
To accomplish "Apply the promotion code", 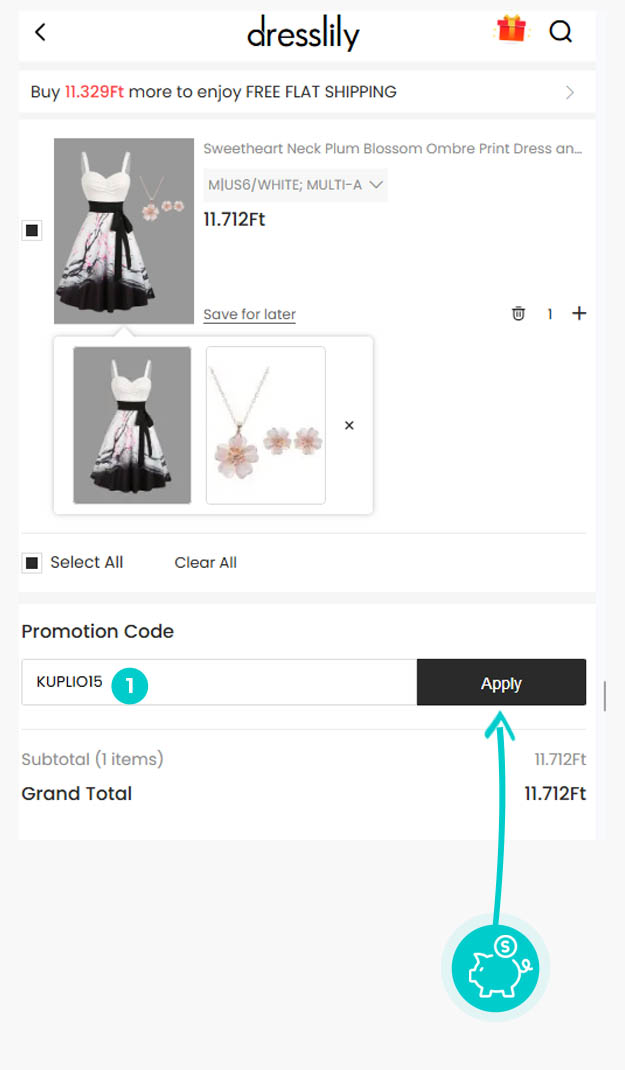I will pos(502,682).
